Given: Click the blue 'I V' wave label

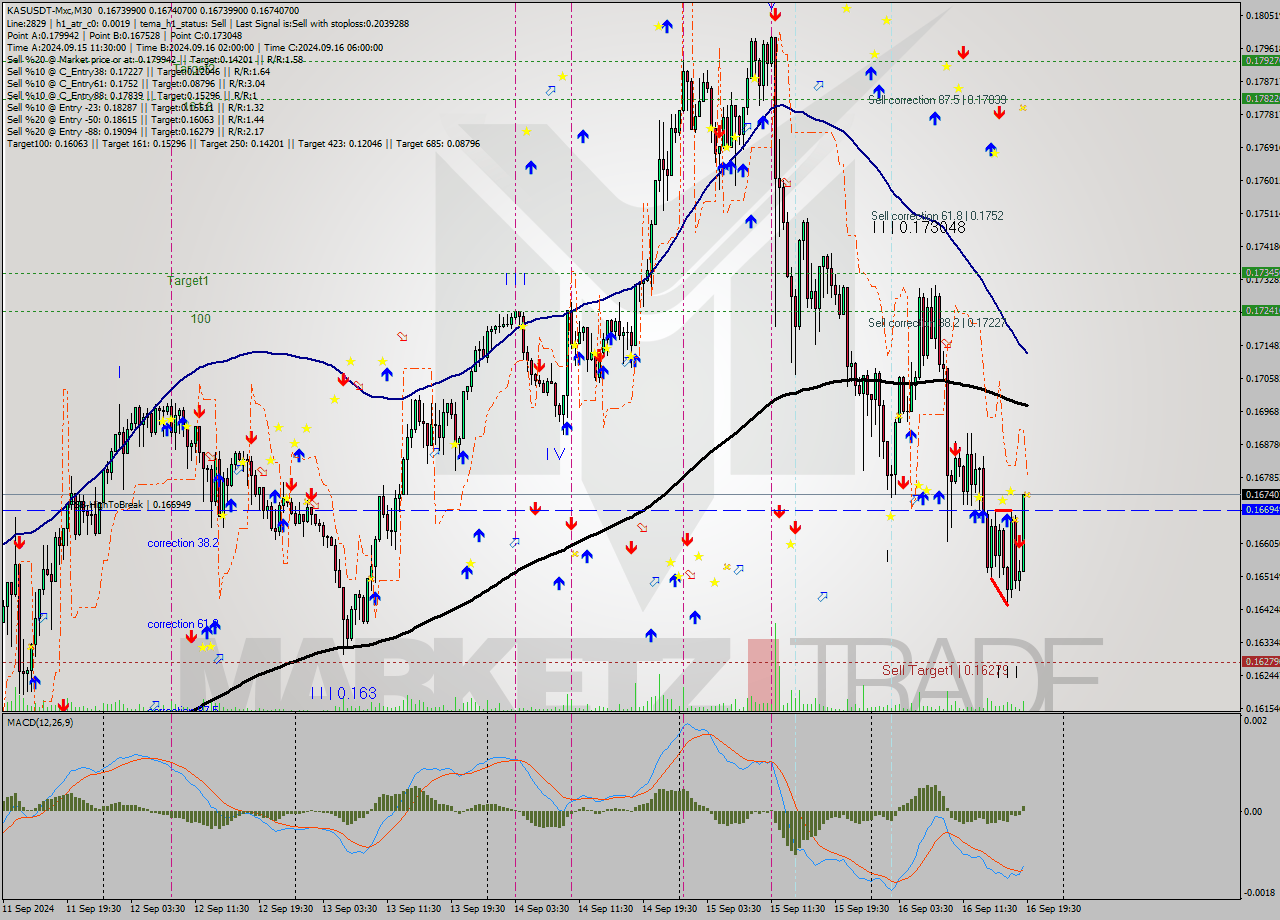Looking at the screenshot, I should 555,454.
